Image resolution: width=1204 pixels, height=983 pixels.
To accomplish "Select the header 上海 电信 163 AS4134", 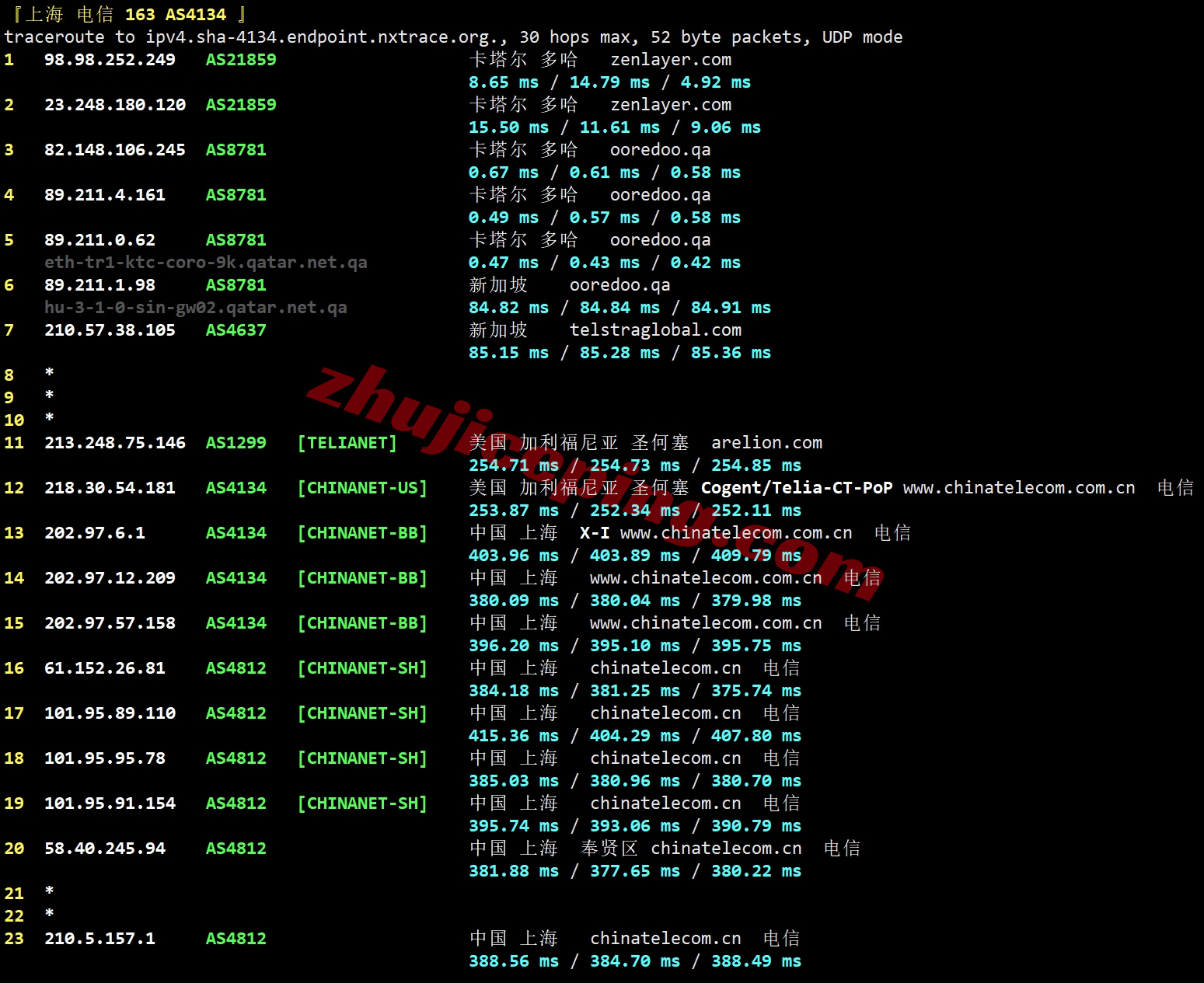I will click(x=127, y=15).
